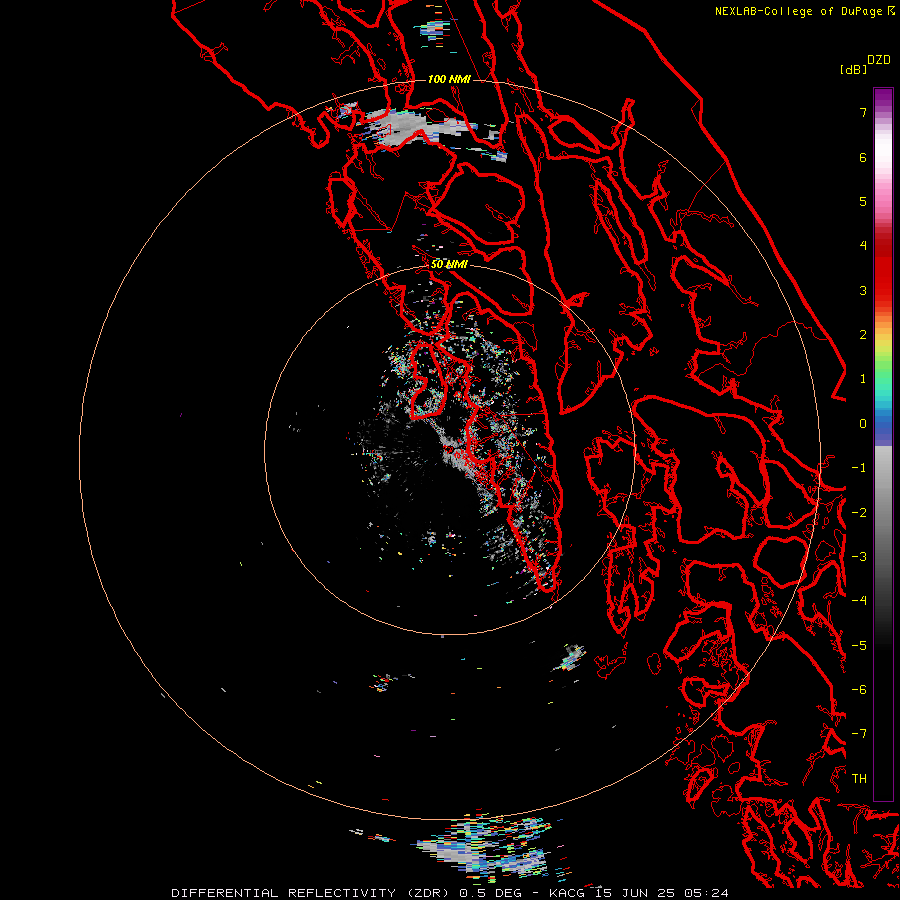Click the '-7' dB tick label on scale
This screenshot has width=900, height=900.
click(x=859, y=734)
